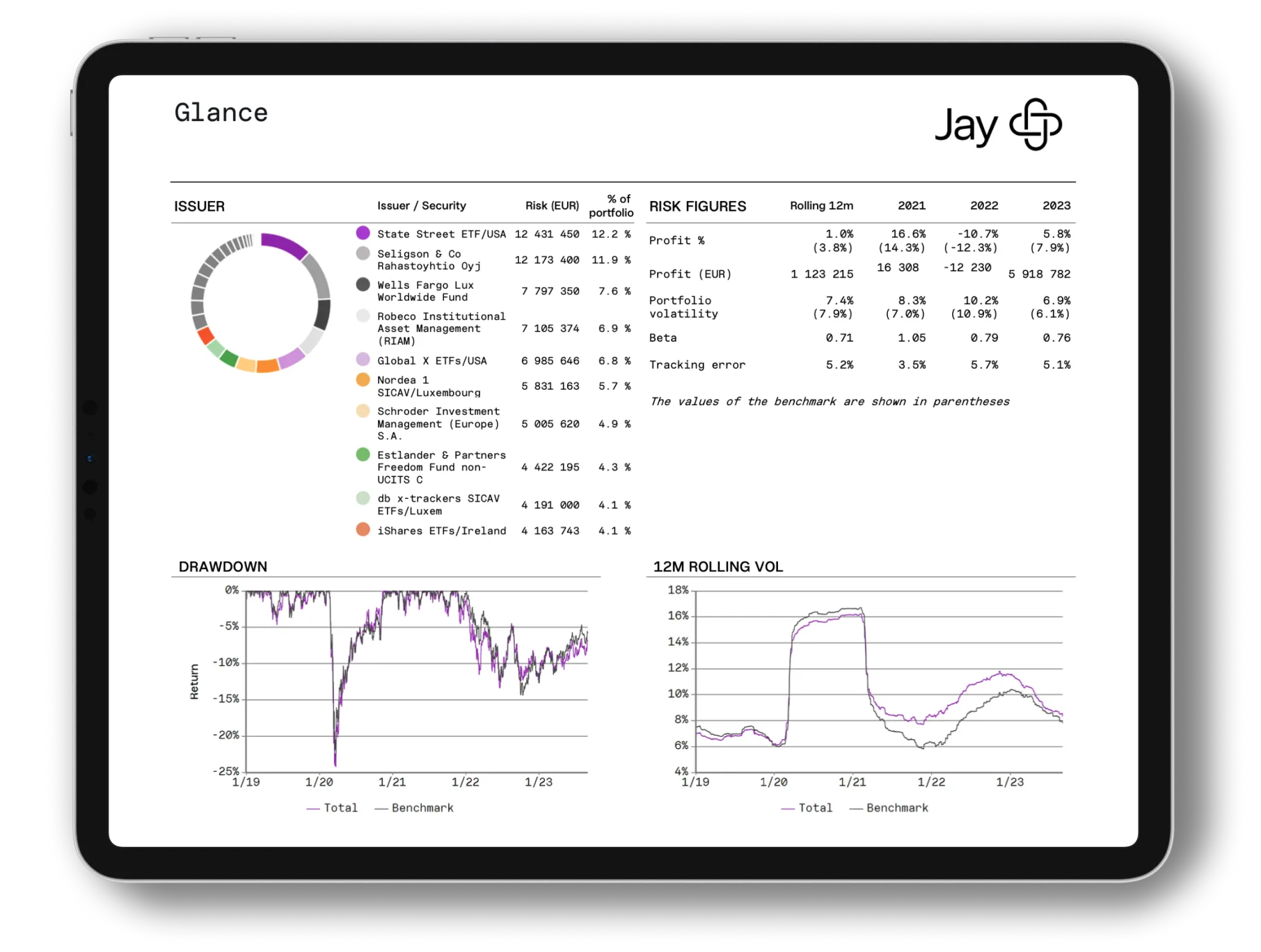Click Wells Fargo Lux Worldwide Fund name
The height and width of the screenshot is (952, 1261).
425,291
